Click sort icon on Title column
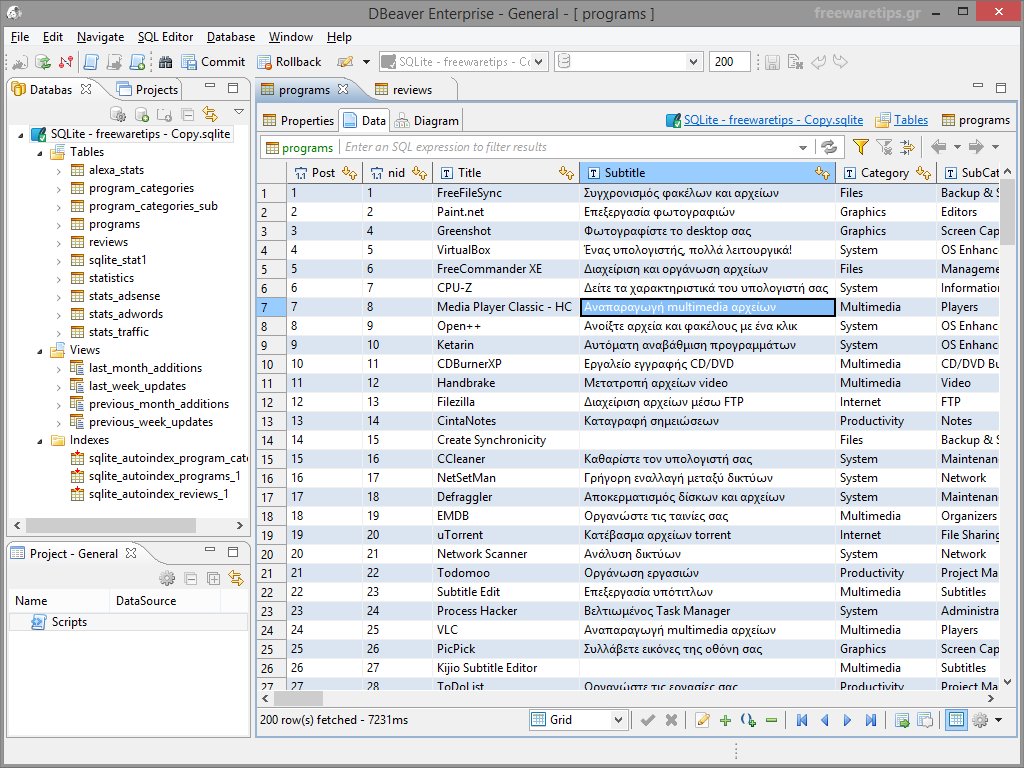Image resolution: width=1024 pixels, height=768 pixels. click(x=566, y=173)
